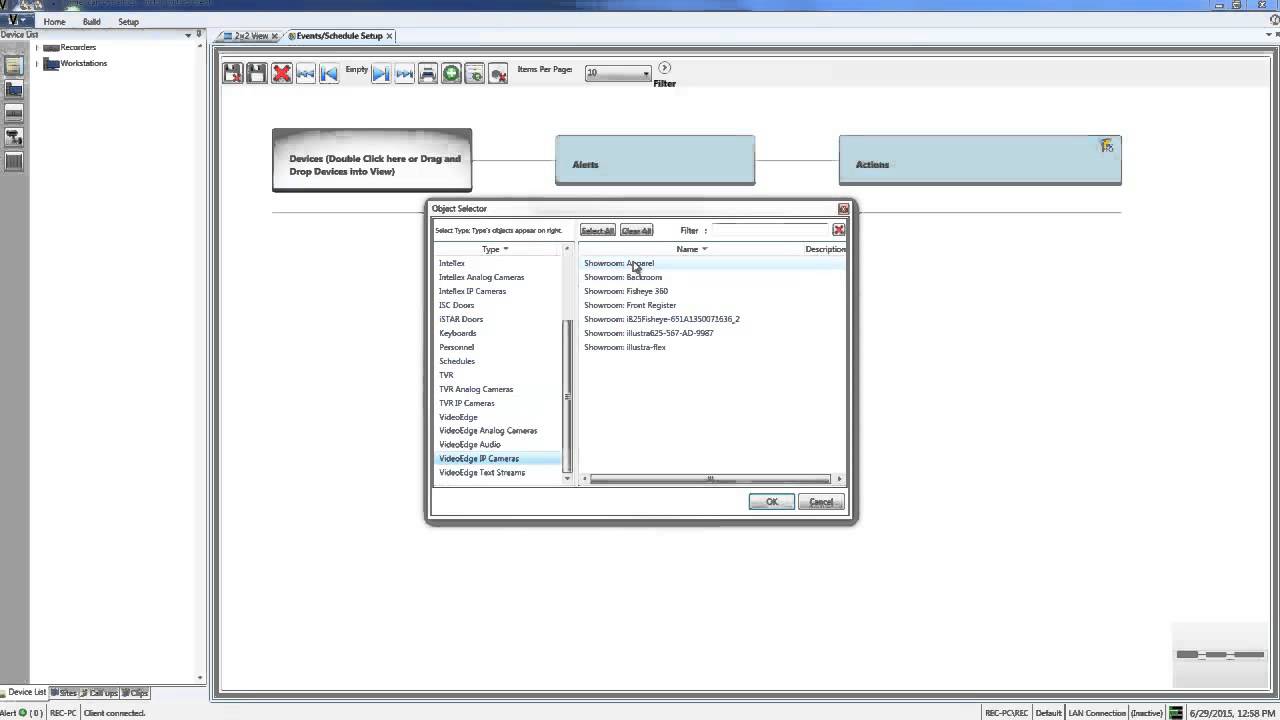Viewport: 1280px width, 720px height.
Task: Open the V application menu button
Action: click(x=15, y=20)
